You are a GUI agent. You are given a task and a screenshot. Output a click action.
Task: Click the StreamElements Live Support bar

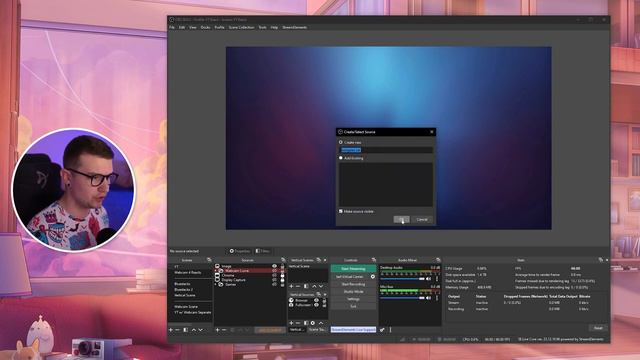tap(353, 329)
